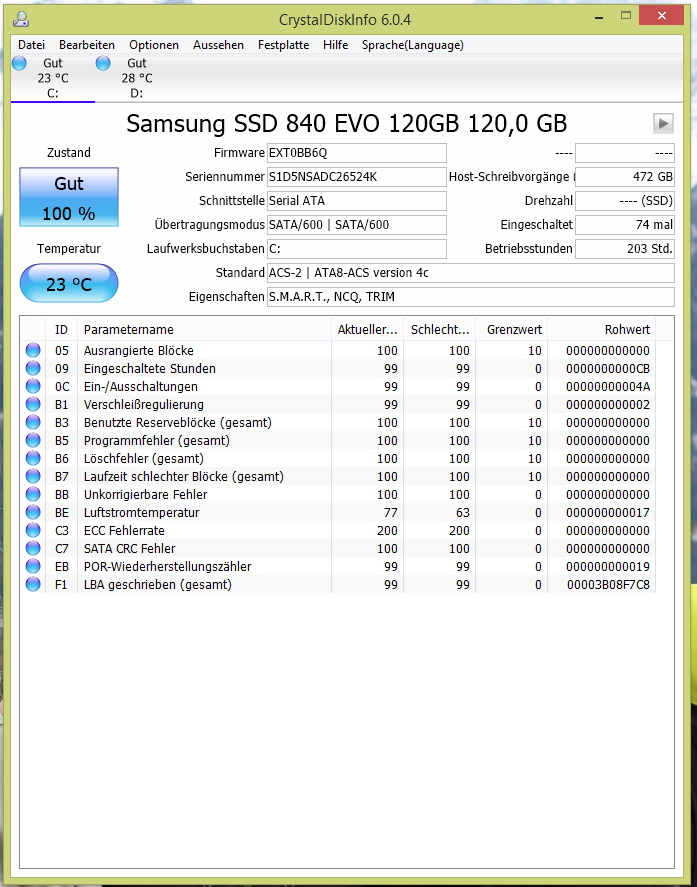Click the Samsung SSD 840 EVO 120GB title
Image resolution: width=697 pixels, height=887 pixels.
[346, 124]
